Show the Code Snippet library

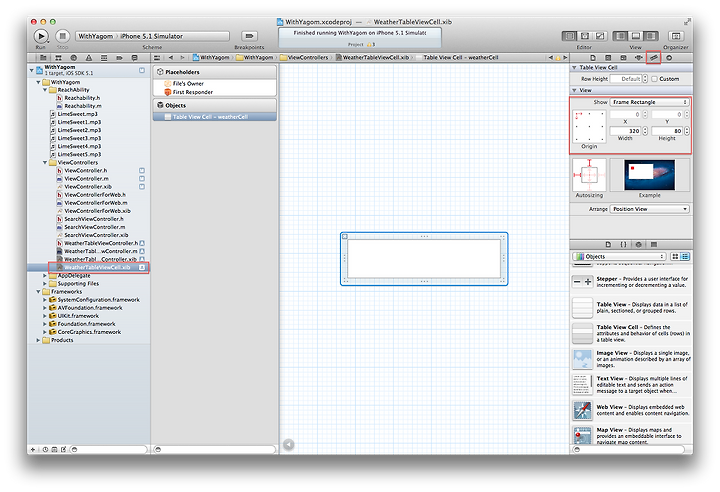(x=623, y=244)
